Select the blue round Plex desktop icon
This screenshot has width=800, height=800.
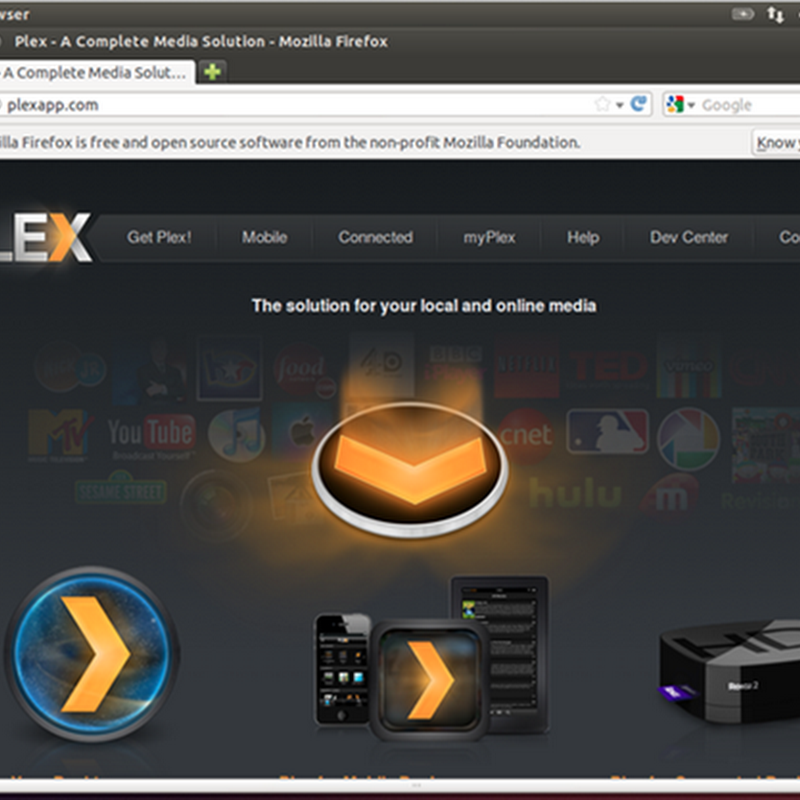pyautogui.click(x=91, y=654)
